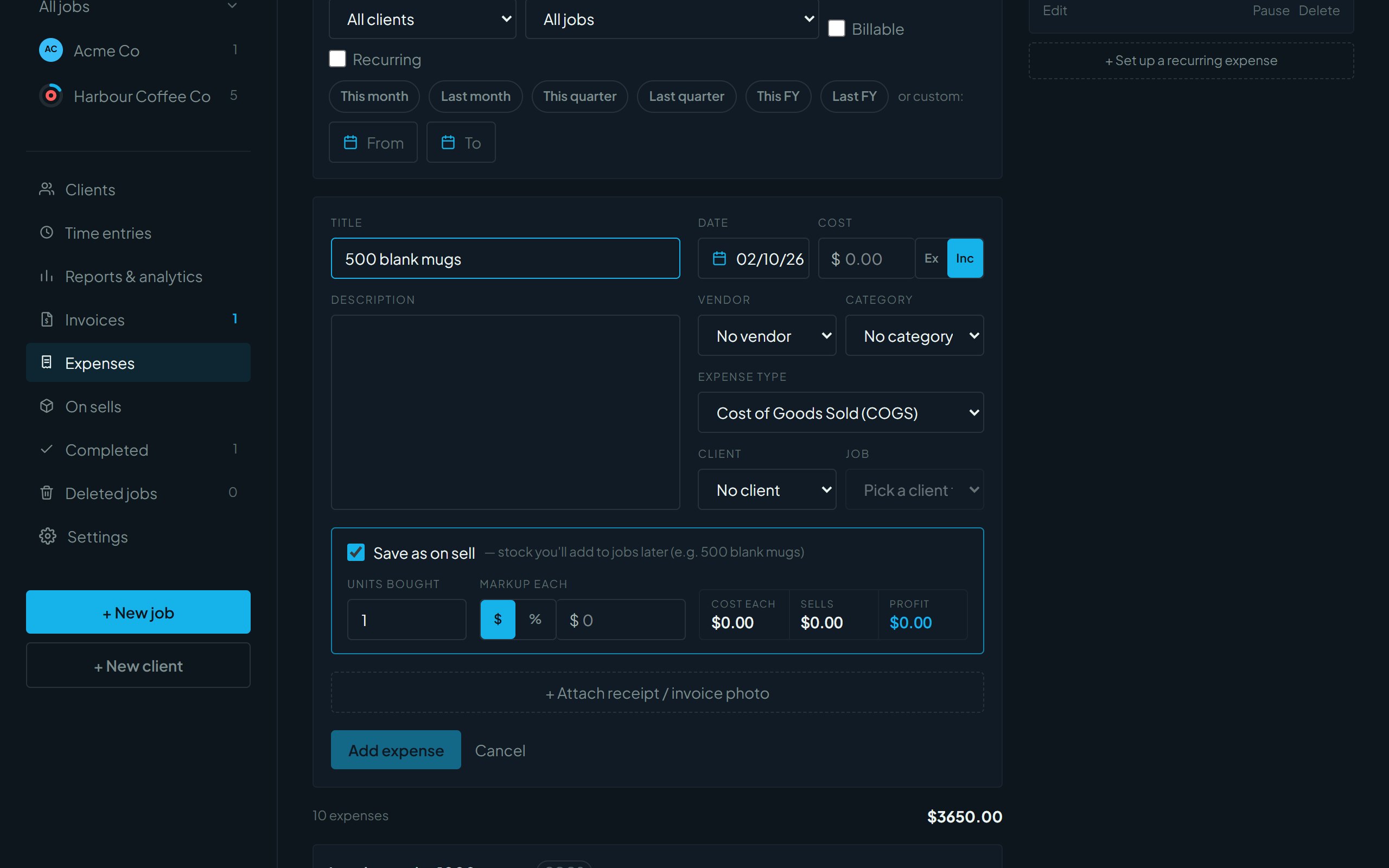
Task: Open Clients in the sidebar
Action: [138, 189]
